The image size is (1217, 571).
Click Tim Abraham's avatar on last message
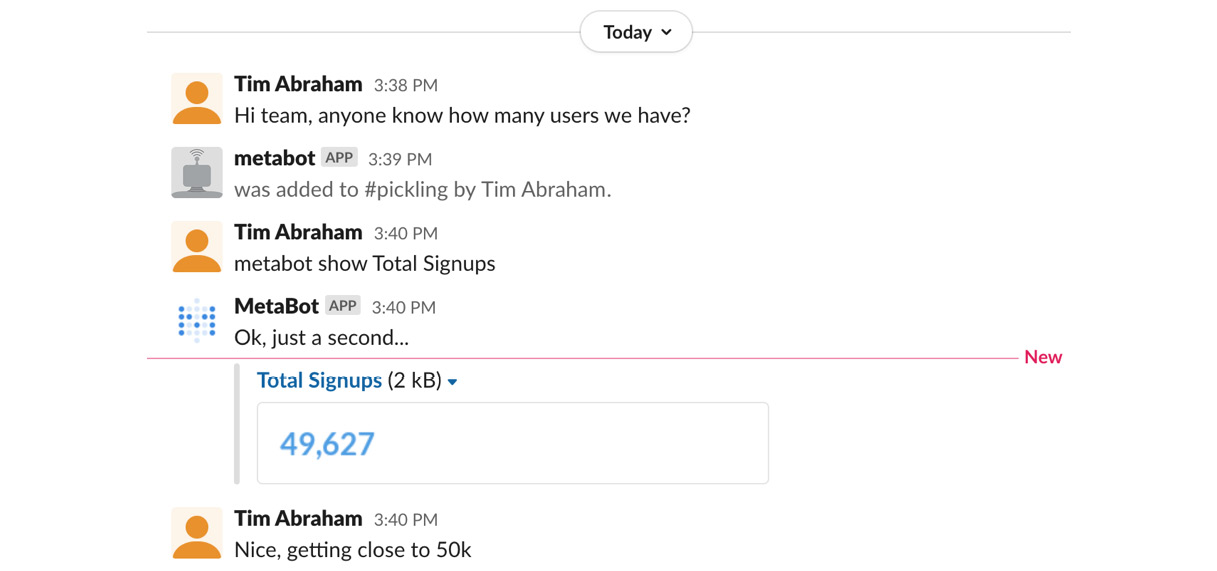click(x=197, y=533)
